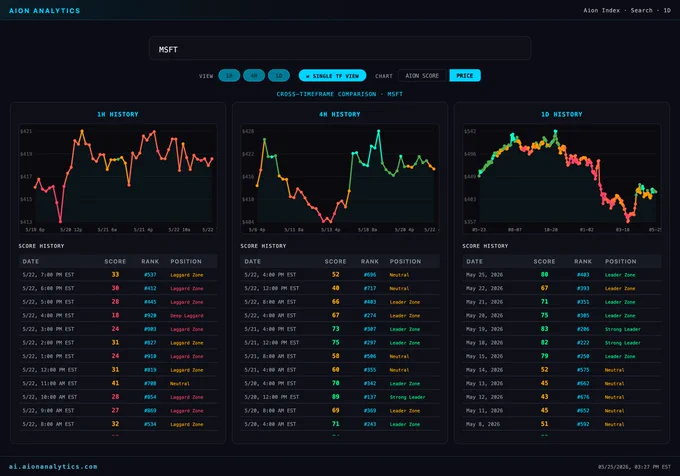
Task: Select the 5/22, 11:00 AM EST row
Action: click(x=118, y=383)
